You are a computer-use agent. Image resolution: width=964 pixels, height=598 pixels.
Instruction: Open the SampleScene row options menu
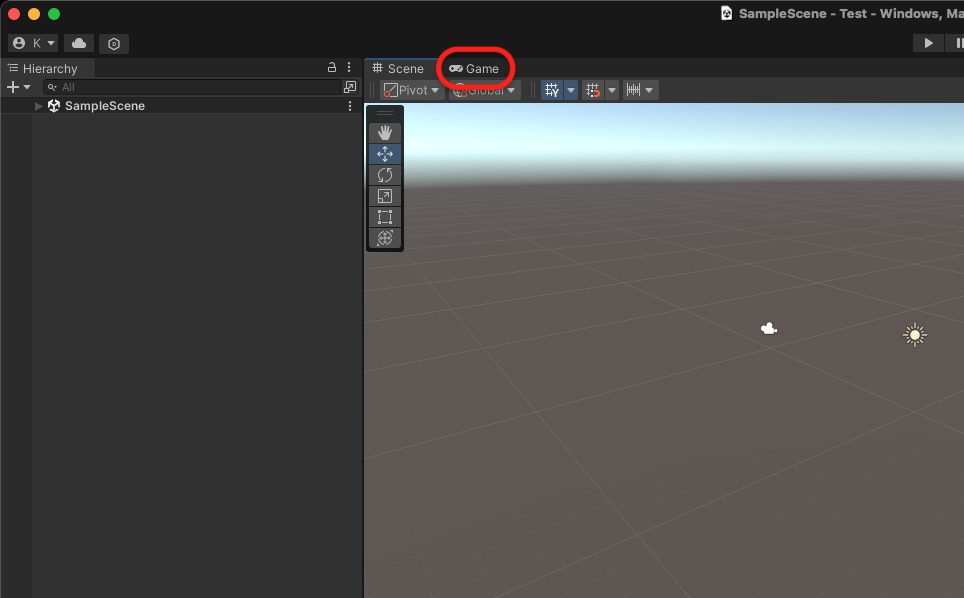pyautogui.click(x=350, y=106)
